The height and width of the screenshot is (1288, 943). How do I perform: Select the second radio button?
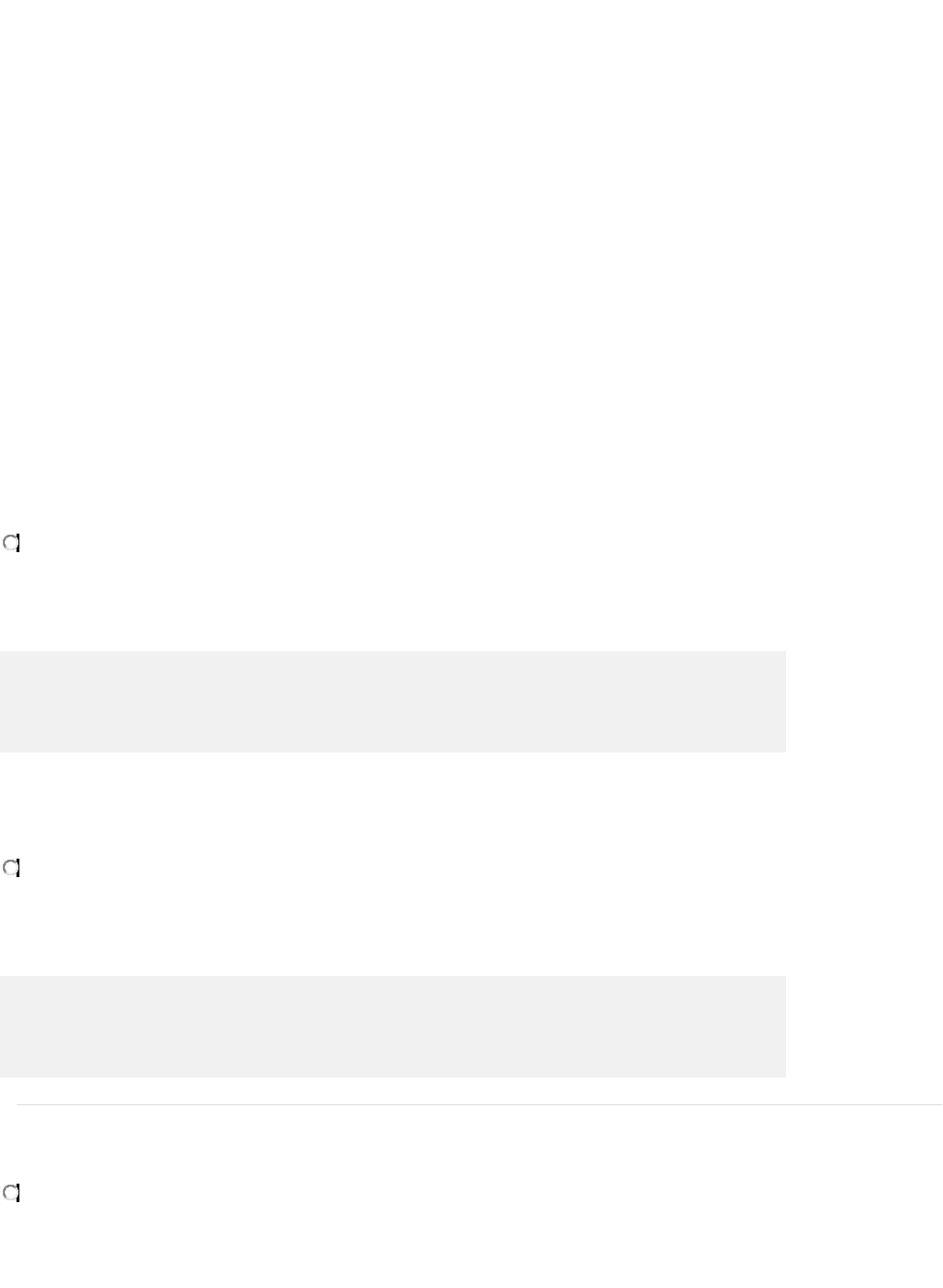tap(11, 868)
